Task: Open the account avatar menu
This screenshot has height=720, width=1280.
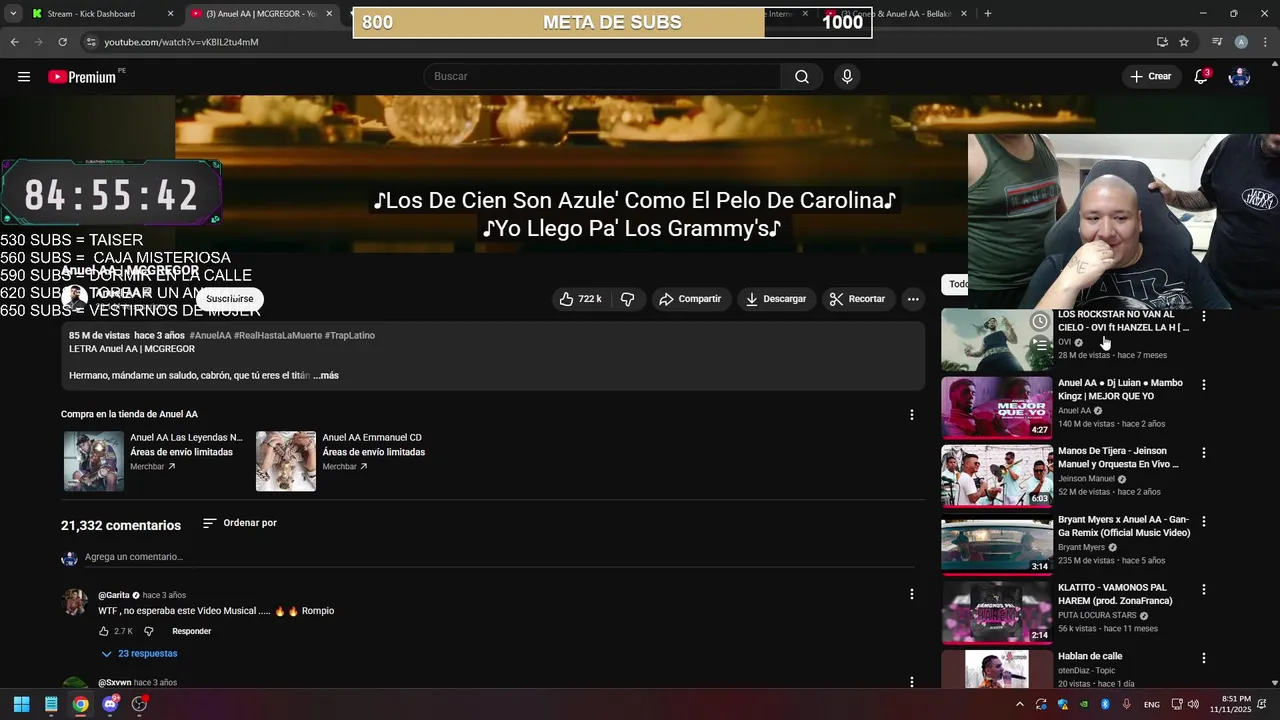Action: 1239,77
